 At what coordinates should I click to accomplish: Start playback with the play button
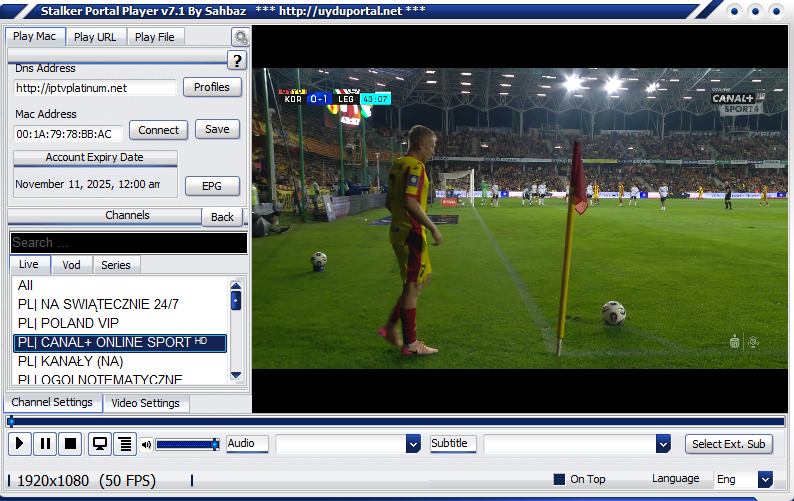tap(20, 444)
